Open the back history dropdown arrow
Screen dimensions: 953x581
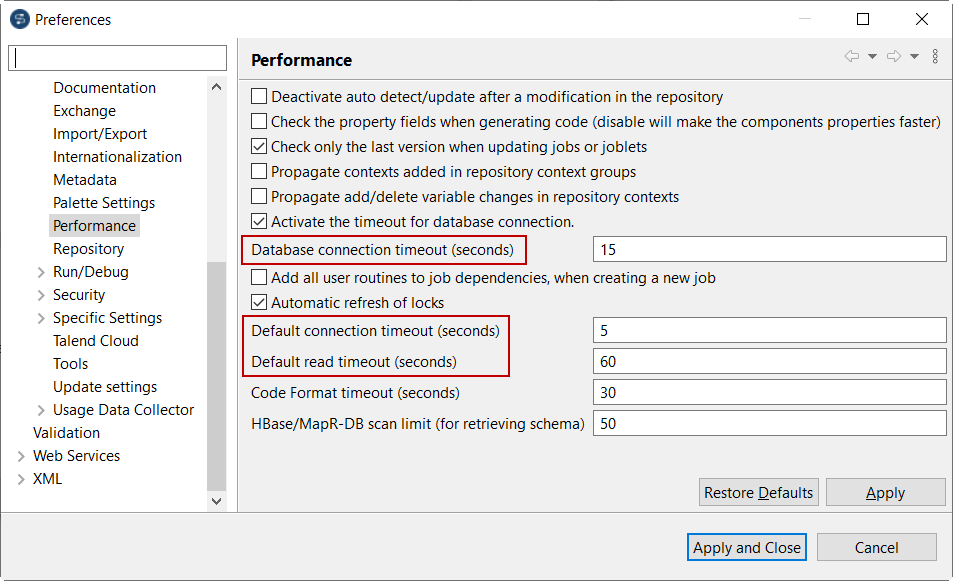[872, 57]
